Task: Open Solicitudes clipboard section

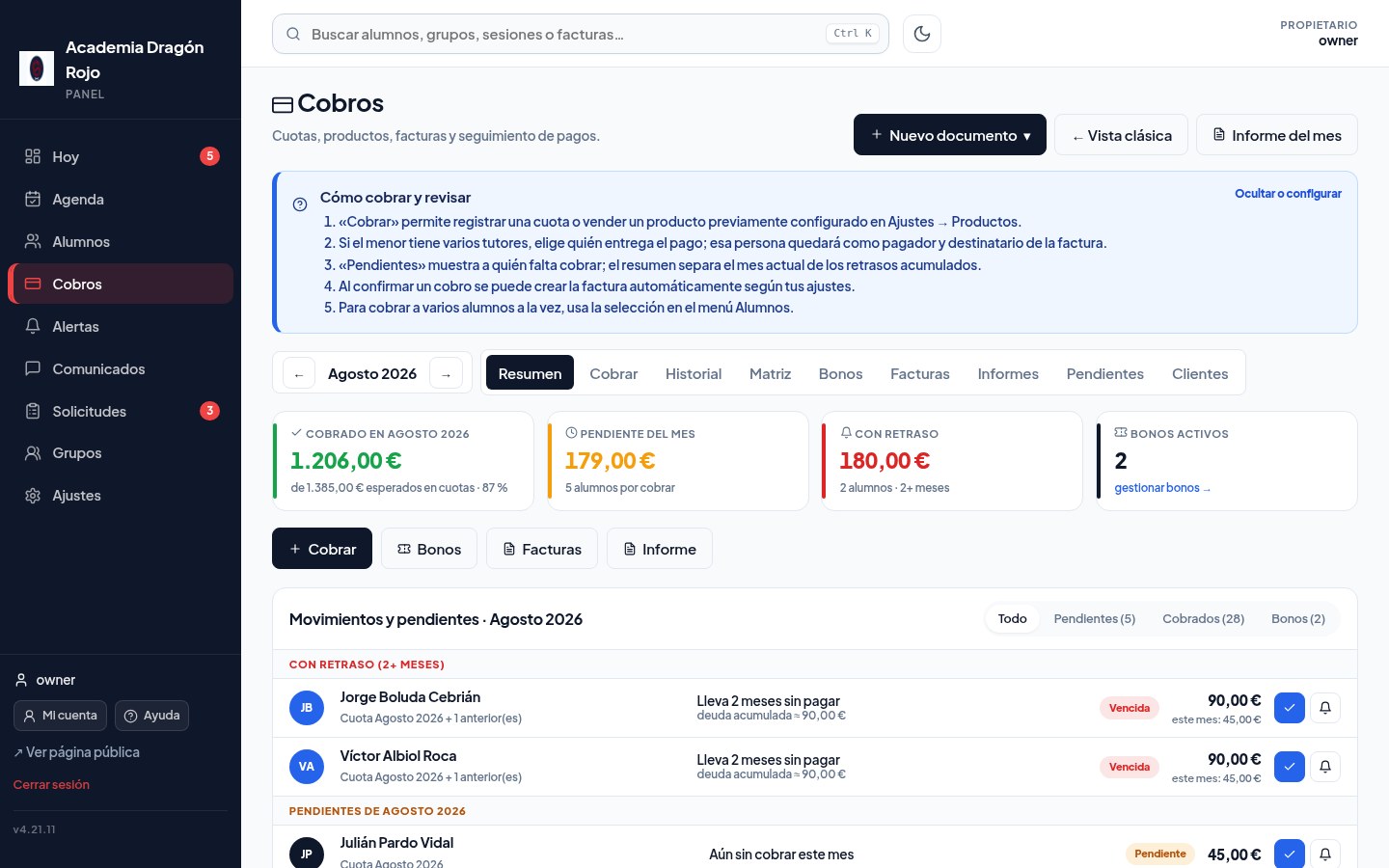Action: (121, 411)
